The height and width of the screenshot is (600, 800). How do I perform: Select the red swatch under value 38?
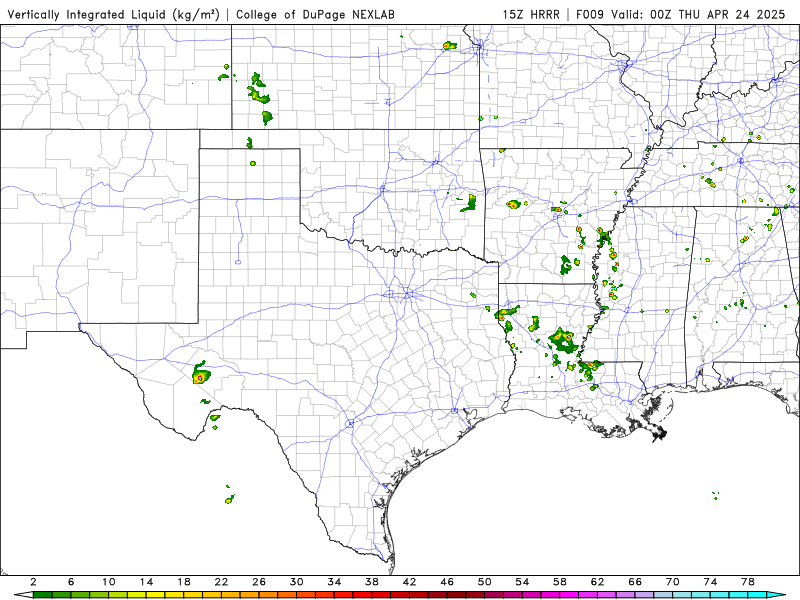point(381,595)
